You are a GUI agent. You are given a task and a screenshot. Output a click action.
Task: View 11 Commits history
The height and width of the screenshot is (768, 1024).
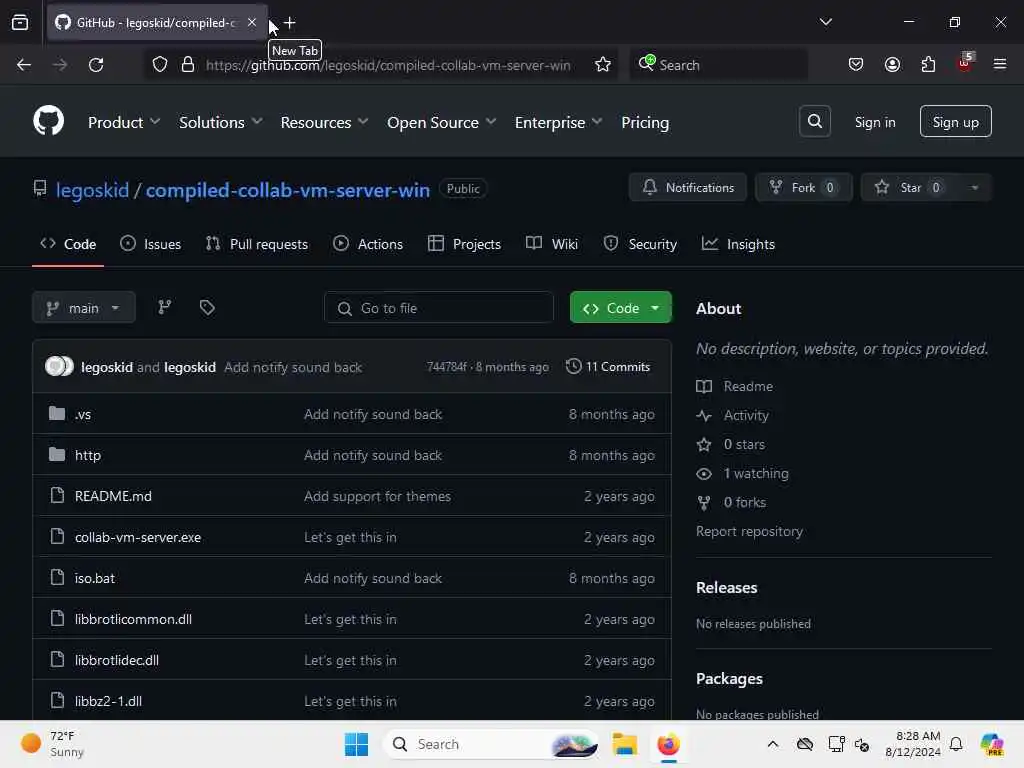click(608, 366)
